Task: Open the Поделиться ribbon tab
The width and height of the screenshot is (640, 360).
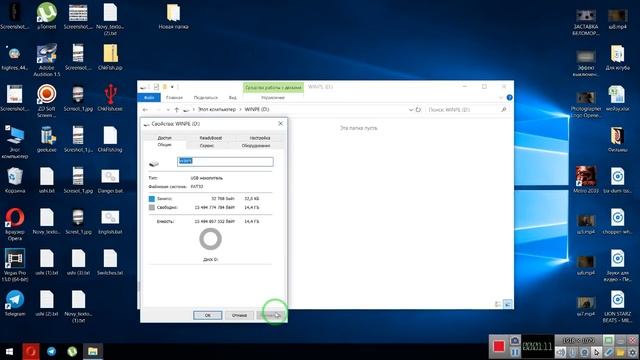Action: (205, 98)
